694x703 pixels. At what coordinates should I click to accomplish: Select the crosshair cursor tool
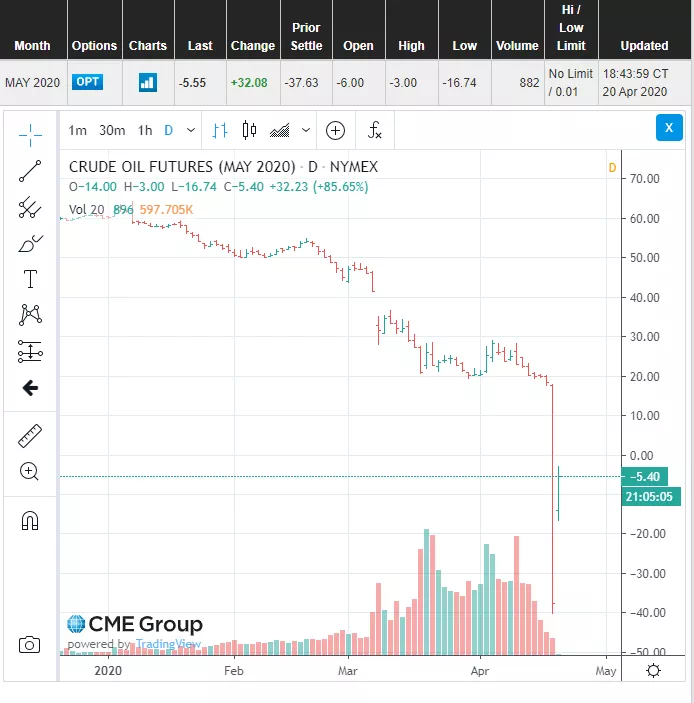tap(30, 133)
